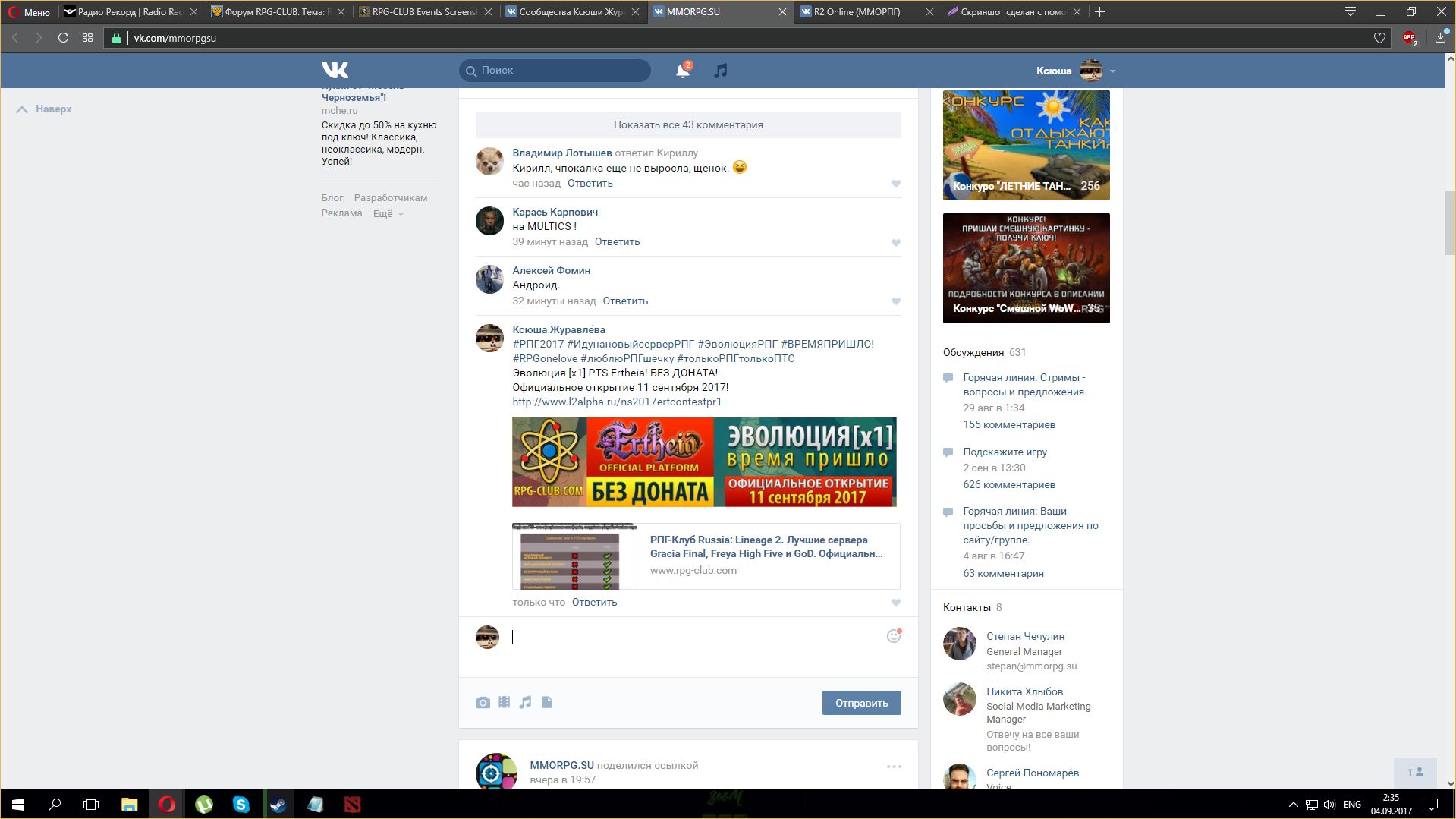Click into the comment text field

694,638
